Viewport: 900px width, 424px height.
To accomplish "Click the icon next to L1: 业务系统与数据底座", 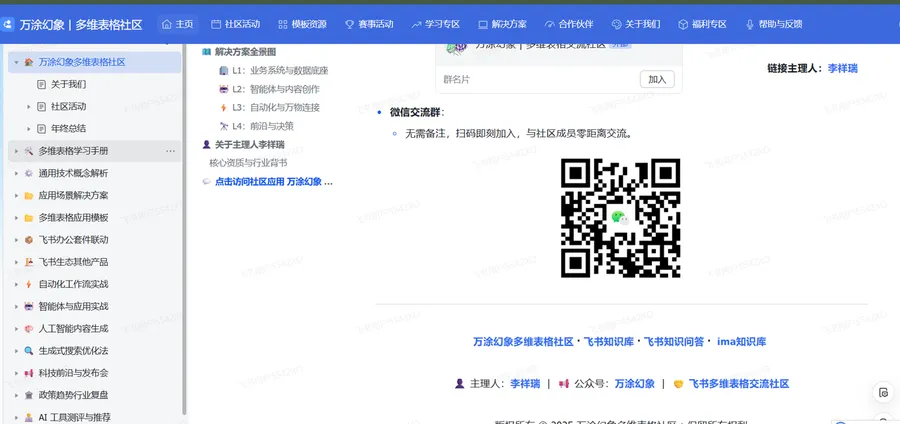I will [x=224, y=71].
